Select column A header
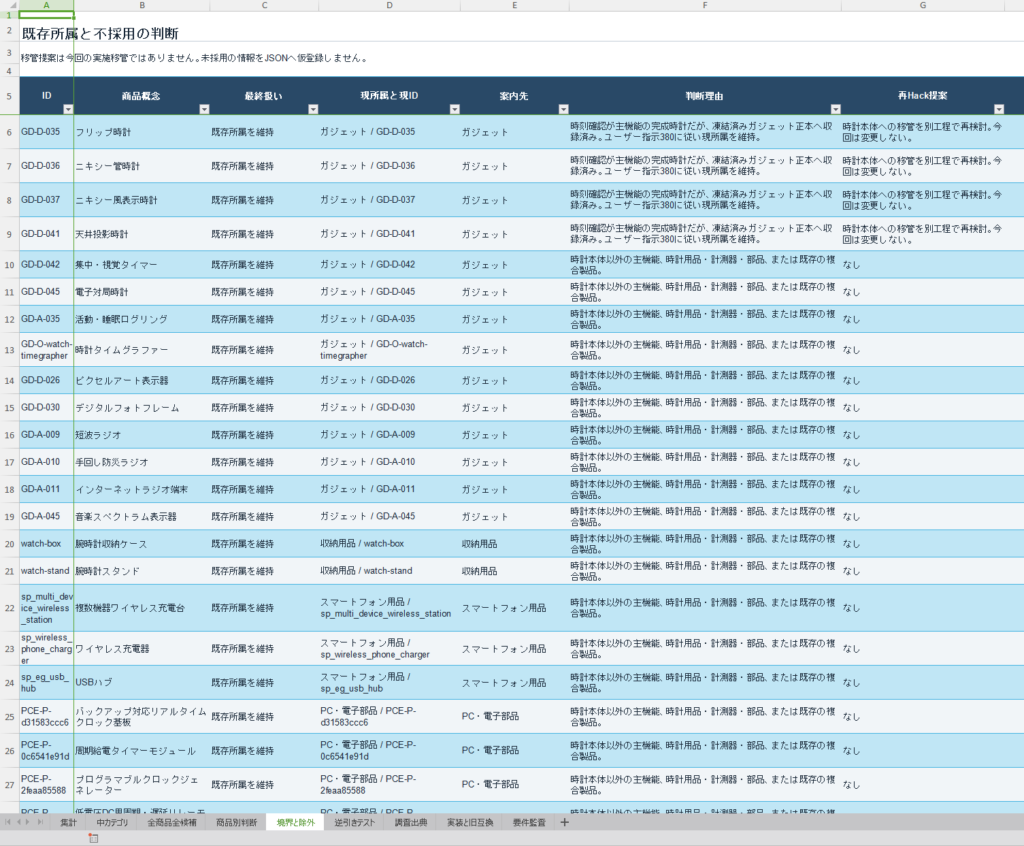The image size is (1024, 846). pyautogui.click(x=46, y=5)
